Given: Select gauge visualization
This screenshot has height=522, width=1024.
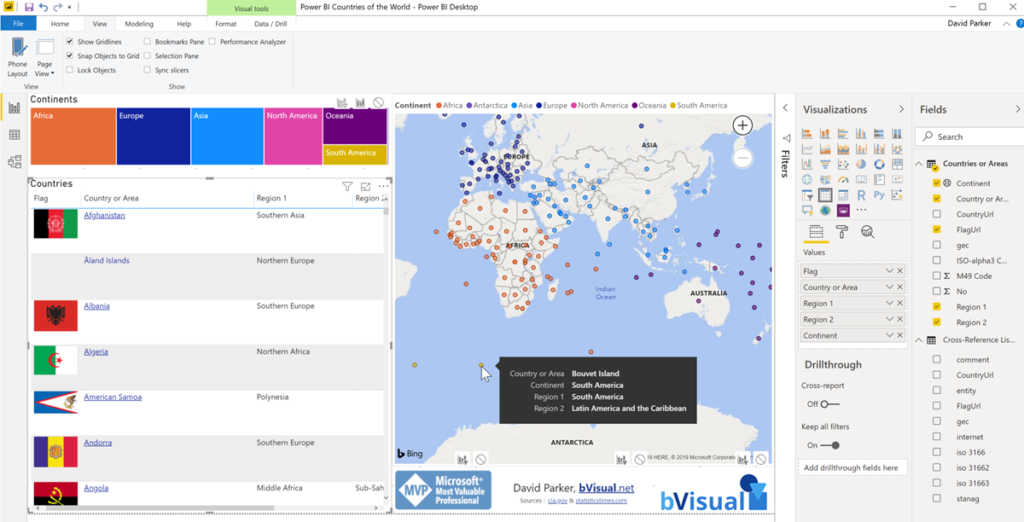Looking at the screenshot, I should coord(843,180).
